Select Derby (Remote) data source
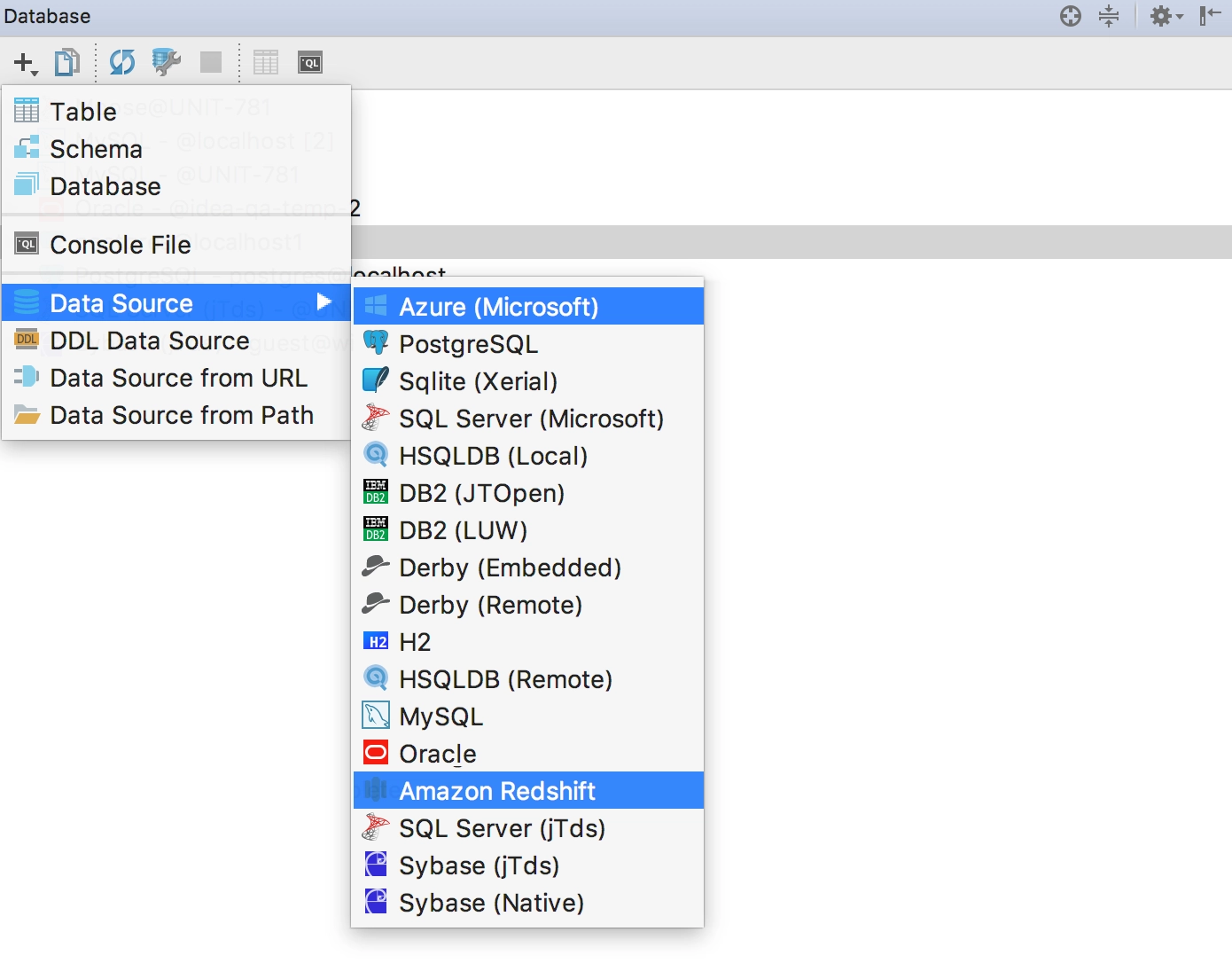Viewport: 1232px width, 971px height. click(x=528, y=605)
